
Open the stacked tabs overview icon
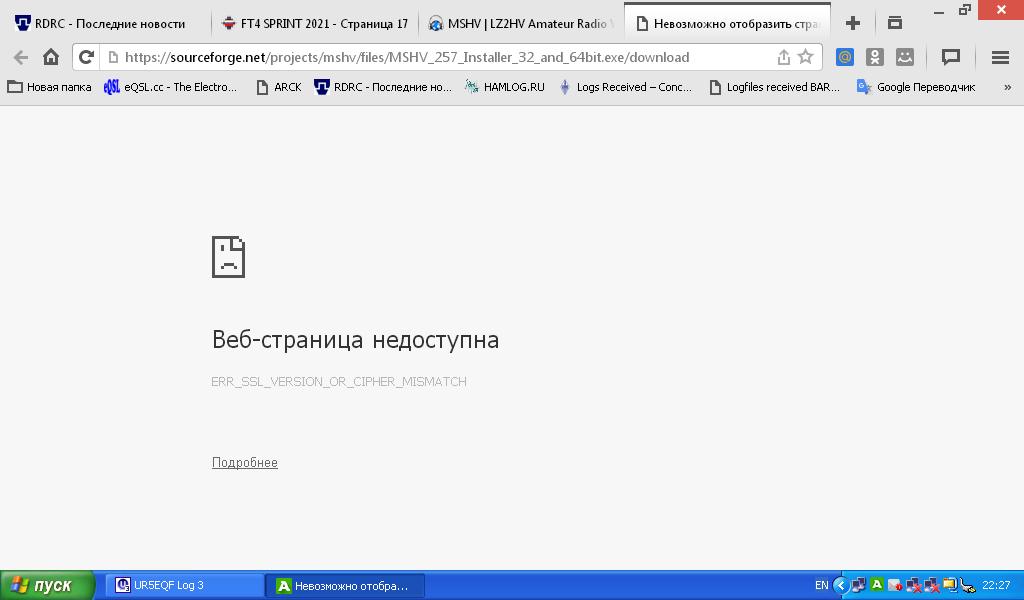[895, 22]
